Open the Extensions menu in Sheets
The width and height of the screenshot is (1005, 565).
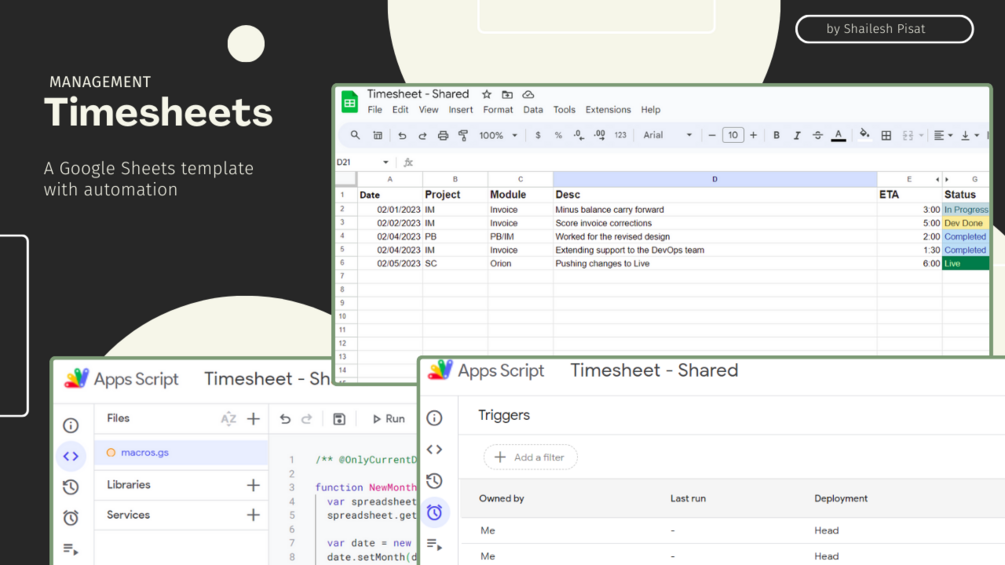[x=608, y=110]
